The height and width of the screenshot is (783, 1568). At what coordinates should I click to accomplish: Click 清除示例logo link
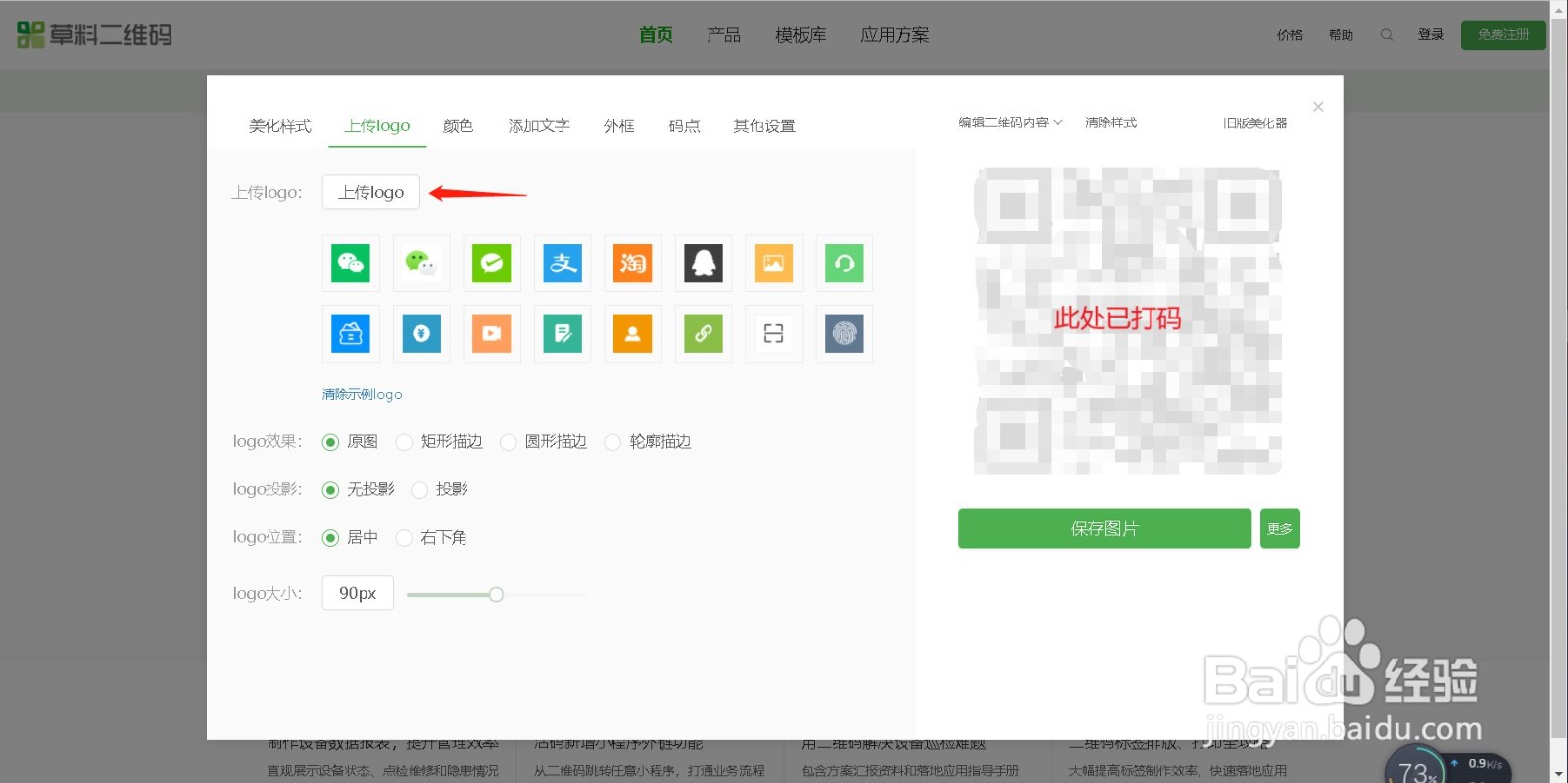point(362,394)
